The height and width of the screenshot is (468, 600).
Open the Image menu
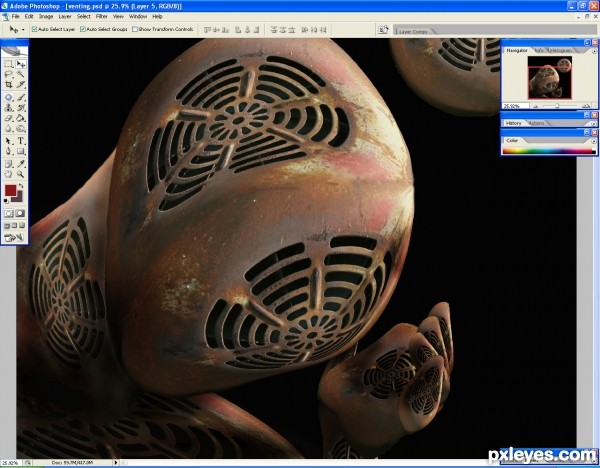tap(46, 16)
